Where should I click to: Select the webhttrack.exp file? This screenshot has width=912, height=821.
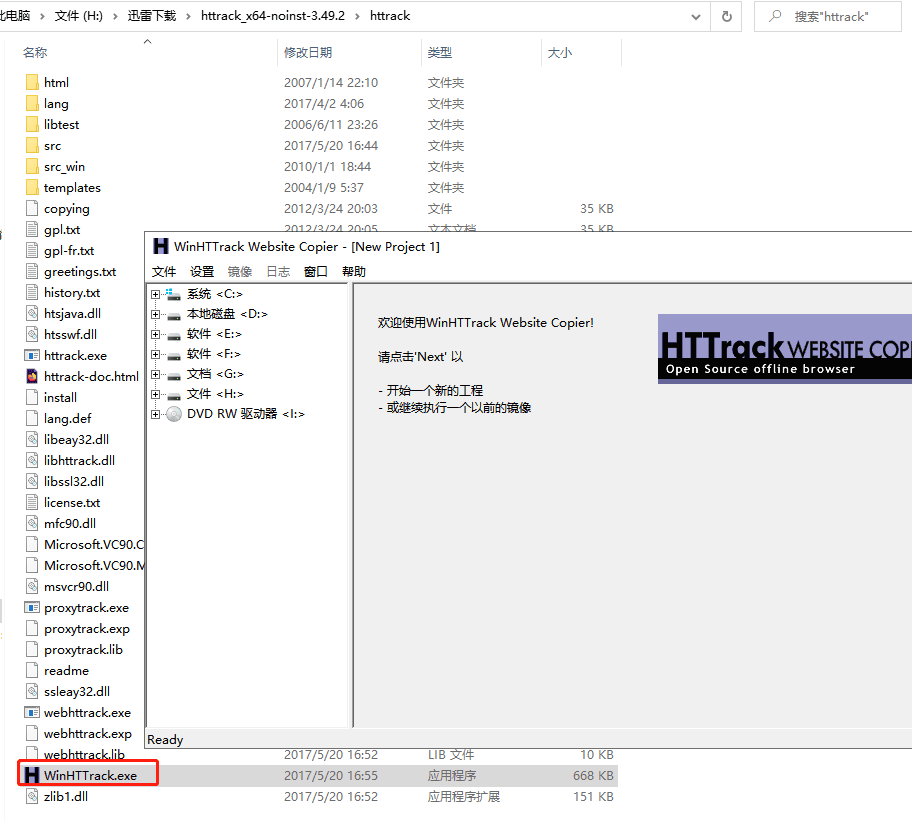88,733
